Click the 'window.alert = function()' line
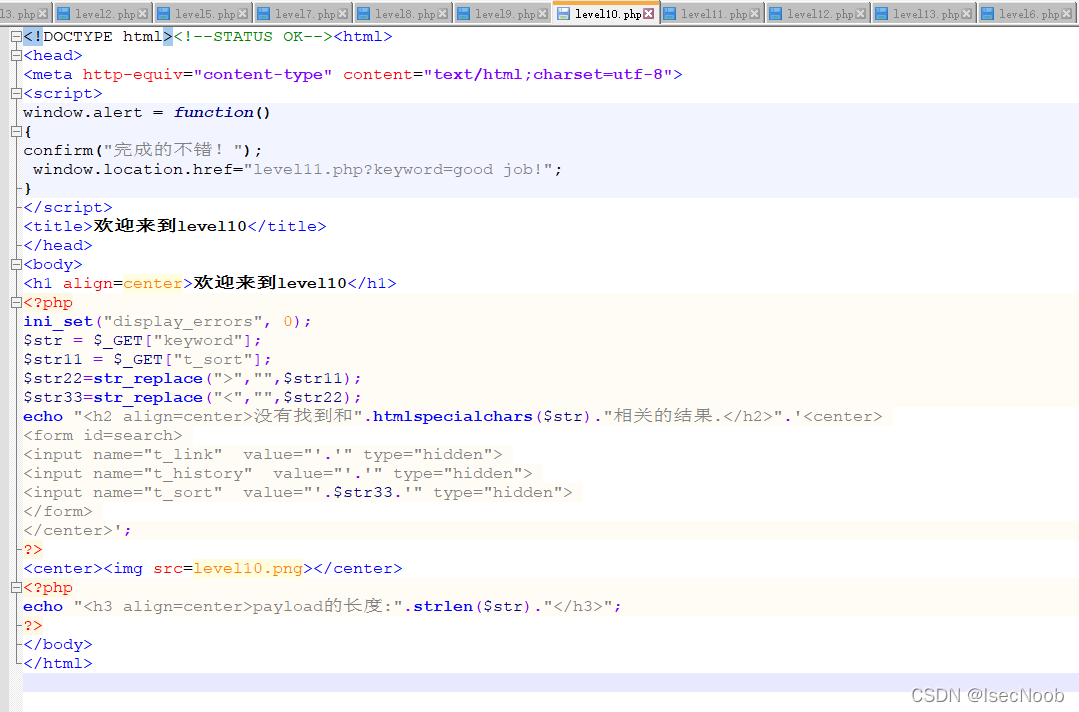 click(147, 112)
